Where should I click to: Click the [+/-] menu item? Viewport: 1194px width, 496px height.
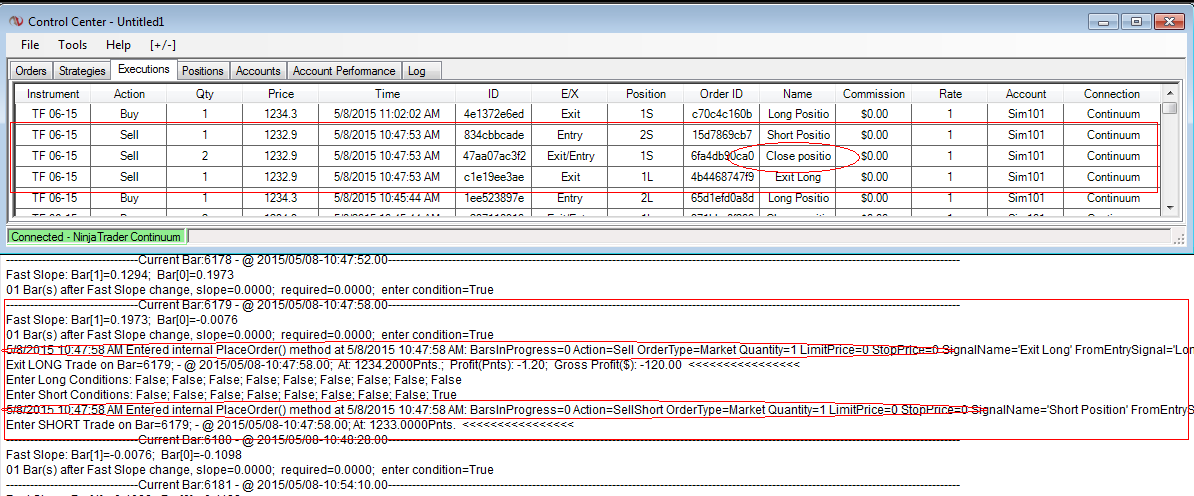click(163, 45)
